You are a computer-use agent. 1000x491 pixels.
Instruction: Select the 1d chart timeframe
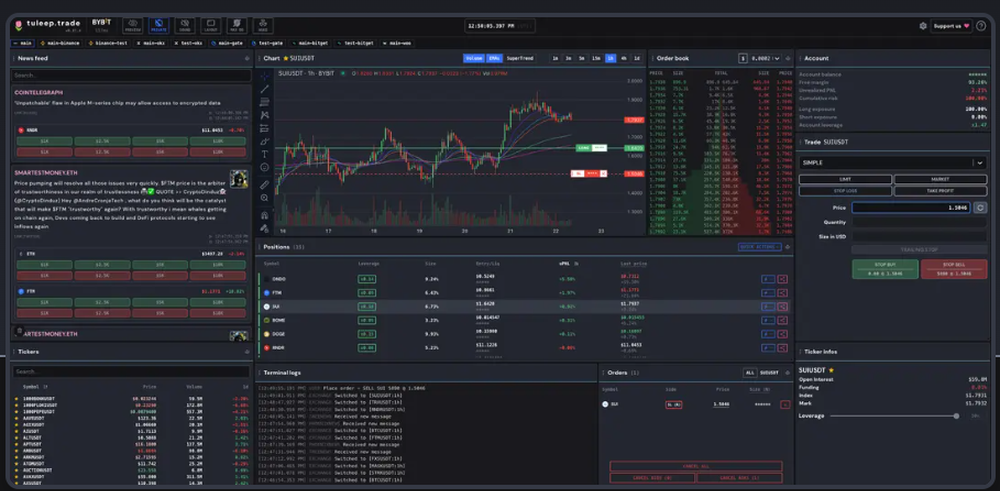coord(636,58)
